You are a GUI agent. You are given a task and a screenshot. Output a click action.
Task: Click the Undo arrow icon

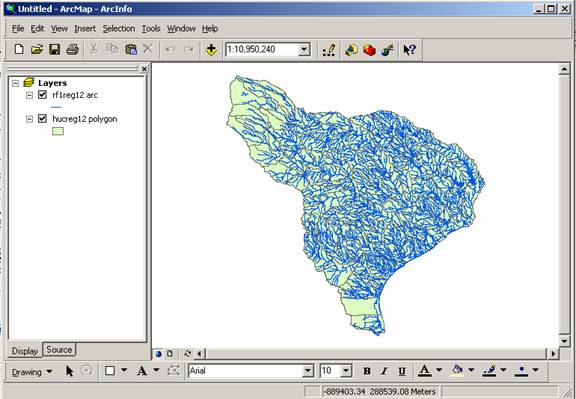170,49
